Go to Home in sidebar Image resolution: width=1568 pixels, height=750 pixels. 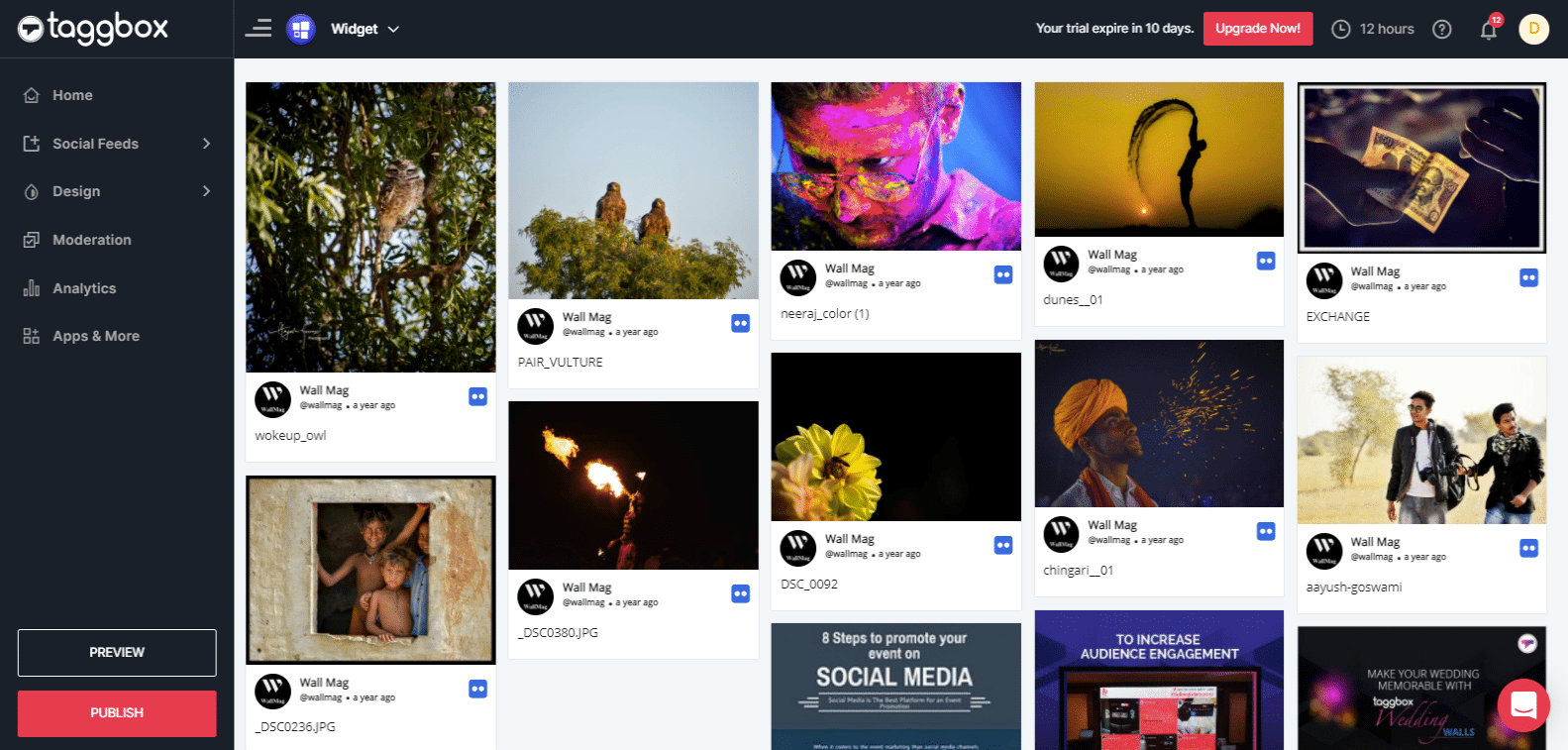[72, 95]
